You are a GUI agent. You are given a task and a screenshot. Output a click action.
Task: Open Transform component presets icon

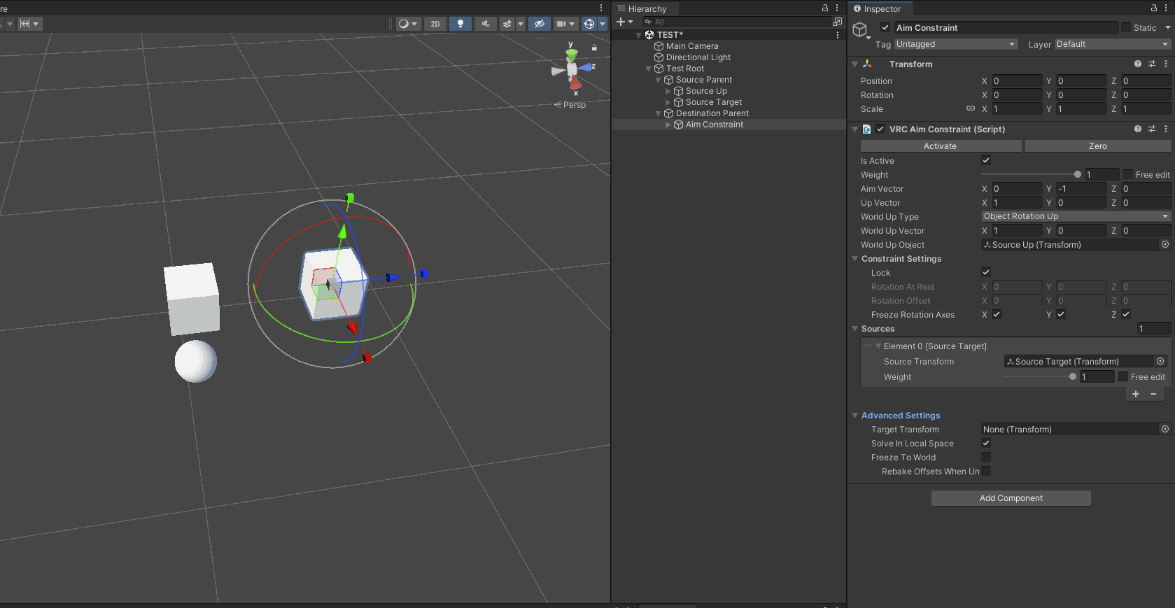pyautogui.click(x=1153, y=64)
